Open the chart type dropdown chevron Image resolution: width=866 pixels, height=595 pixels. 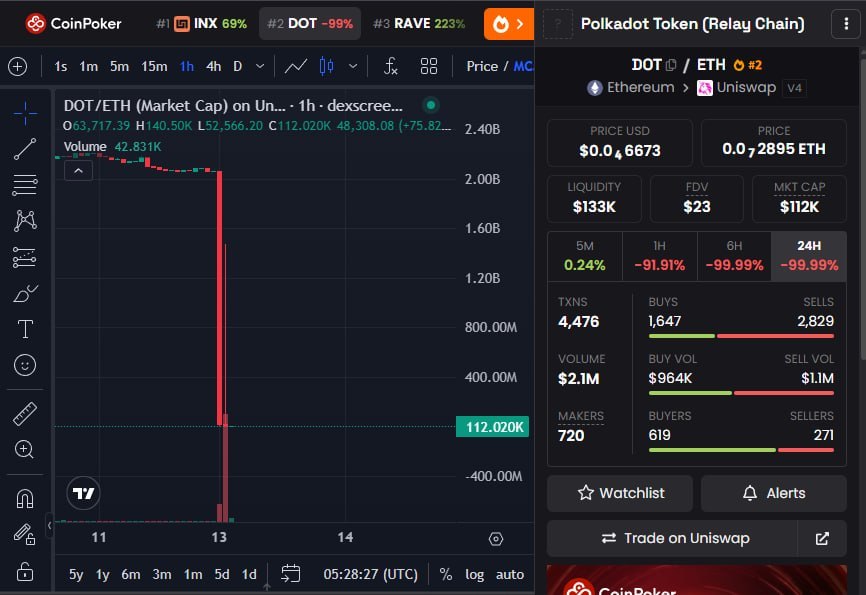353,66
